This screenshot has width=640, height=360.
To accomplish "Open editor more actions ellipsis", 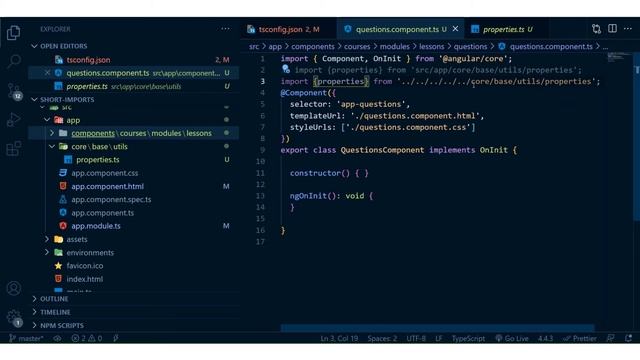I will (628, 29).
